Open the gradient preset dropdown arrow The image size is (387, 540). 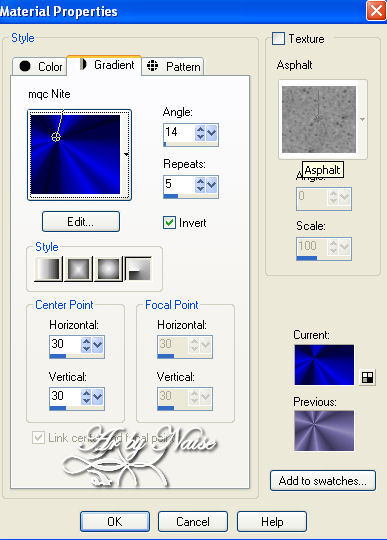pyautogui.click(x=126, y=154)
